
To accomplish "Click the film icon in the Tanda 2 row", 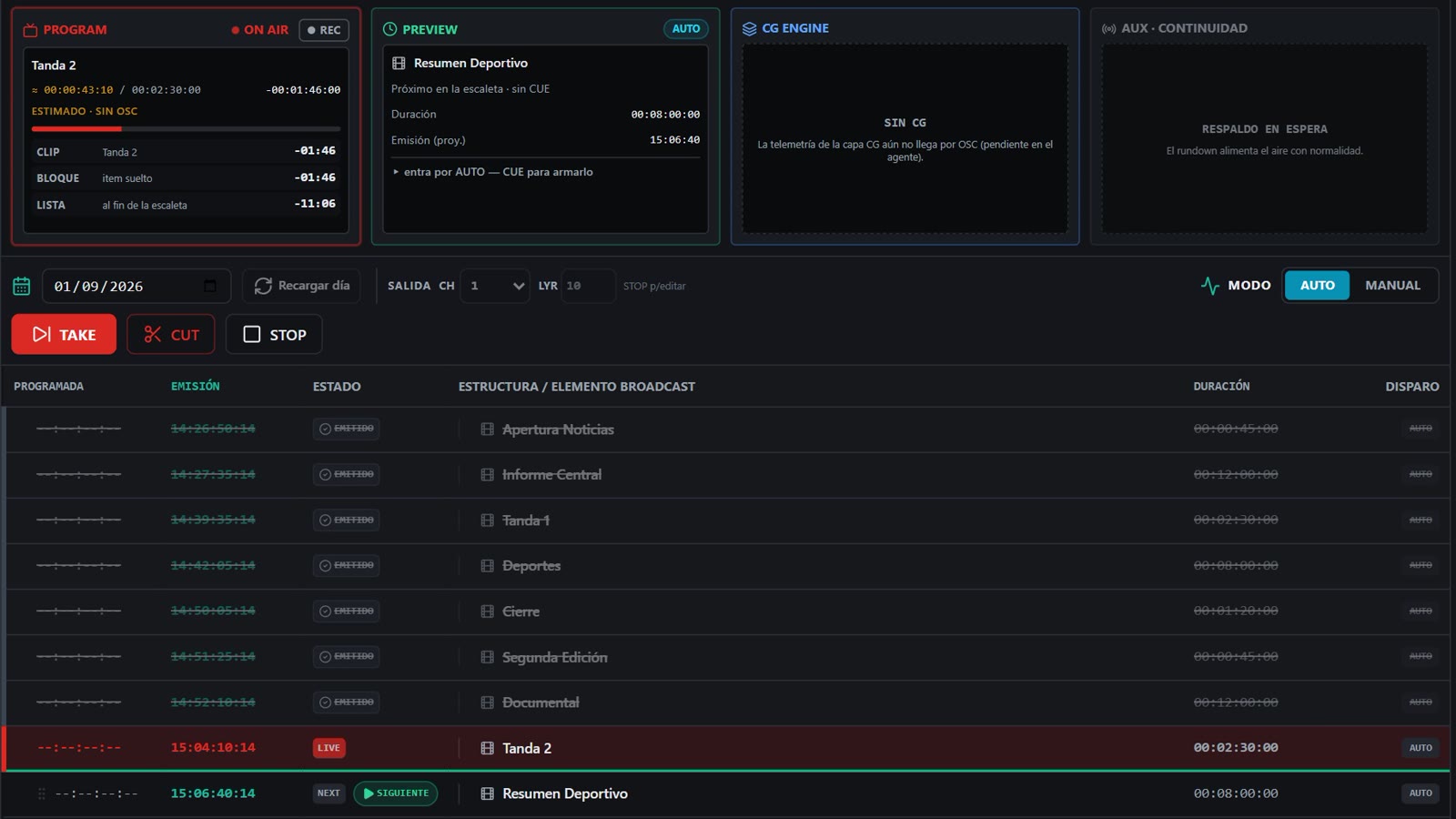I will [487, 748].
